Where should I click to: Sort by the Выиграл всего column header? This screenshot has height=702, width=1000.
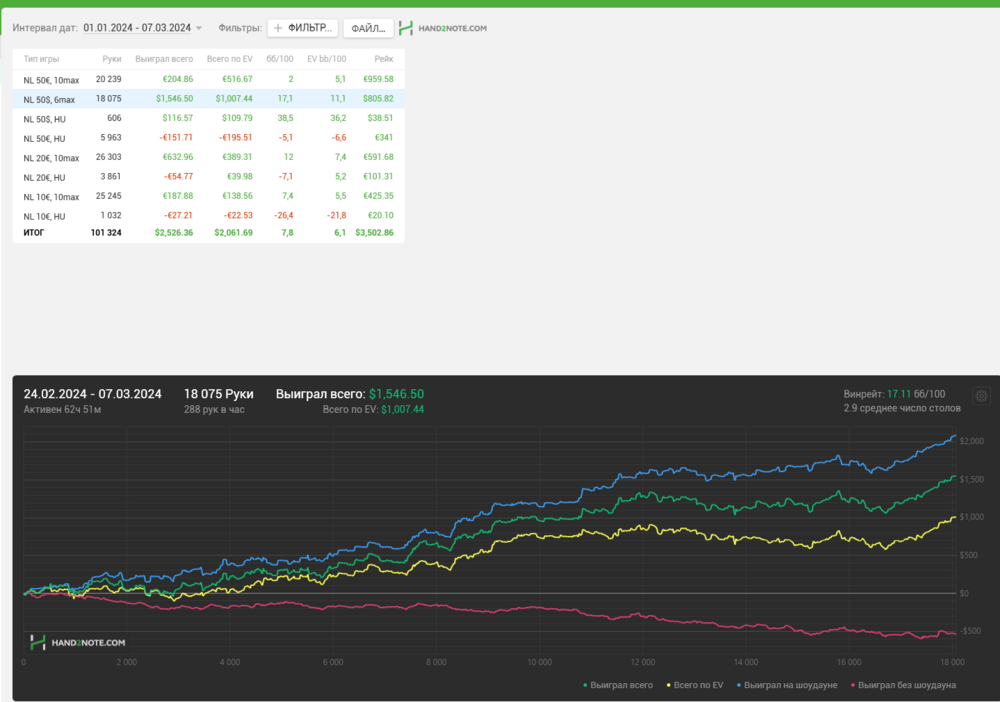(164, 59)
